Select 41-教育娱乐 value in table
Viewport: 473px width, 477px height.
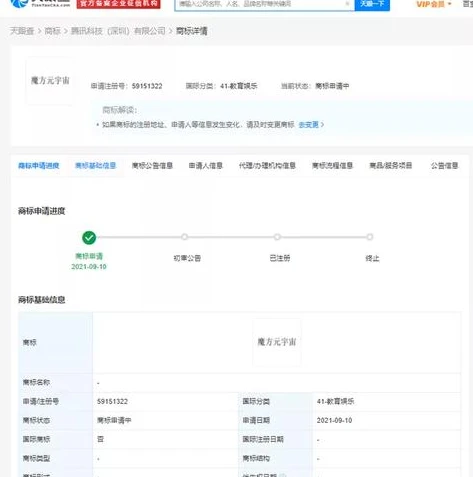(x=335, y=402)
